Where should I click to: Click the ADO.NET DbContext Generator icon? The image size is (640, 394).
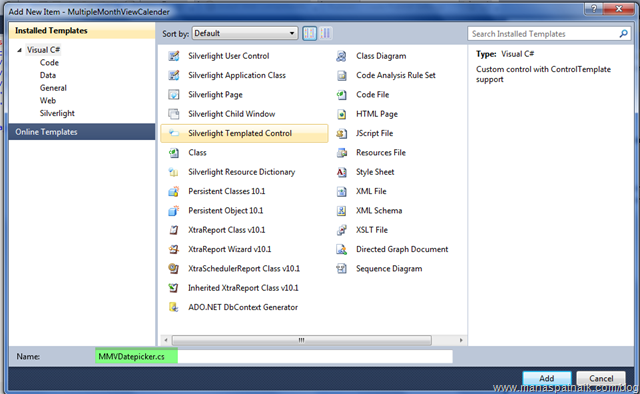(174, 307)
